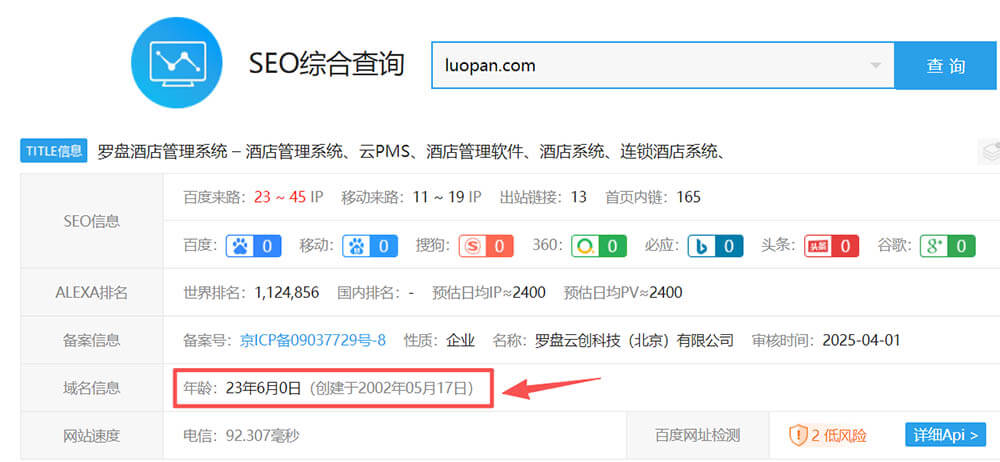Click the 谷歌 Google index badge
The height and width of the screenshot is (462, 1000).
(948, 246)
